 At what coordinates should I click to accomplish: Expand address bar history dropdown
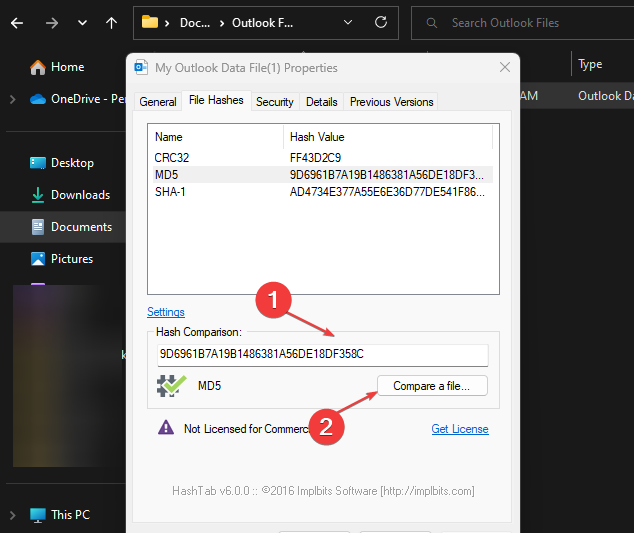[x=348, y=22]
